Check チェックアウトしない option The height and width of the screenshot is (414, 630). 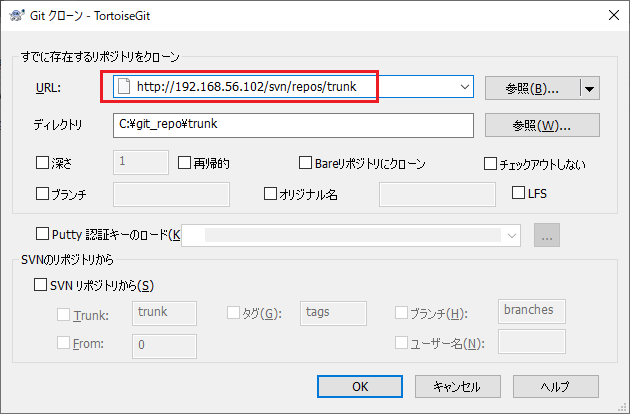pyautogui.click(x=490, y=164)
